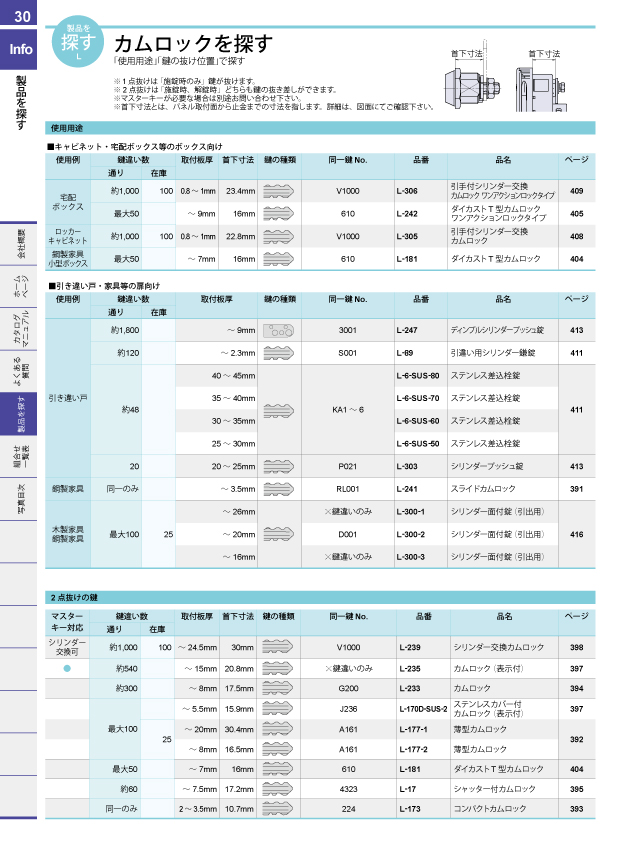This screenshot has width=635, height=842.
Task: Open the ホームページ side tab
Action: tap(22, 297)
